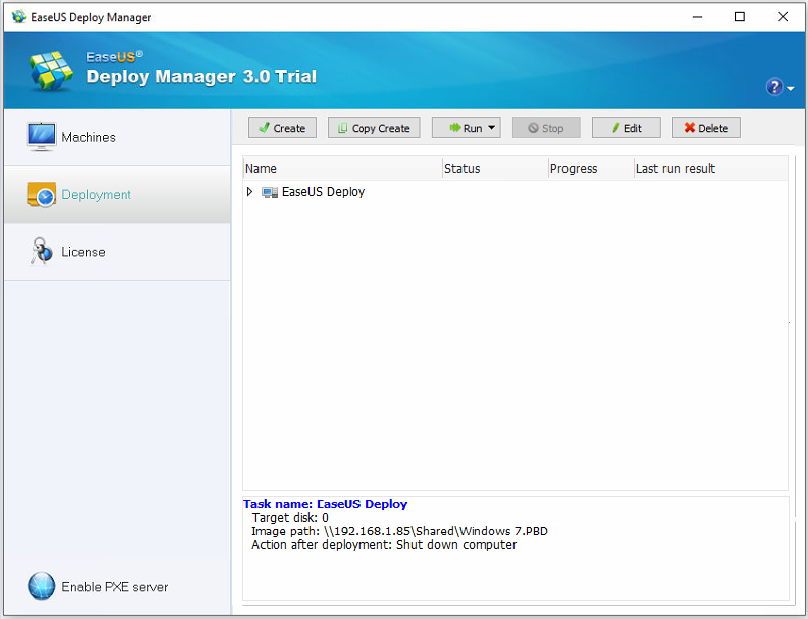808x619 pixels.
Task: Click the 'Target disk: 0' line
Action: click(290, 517)
